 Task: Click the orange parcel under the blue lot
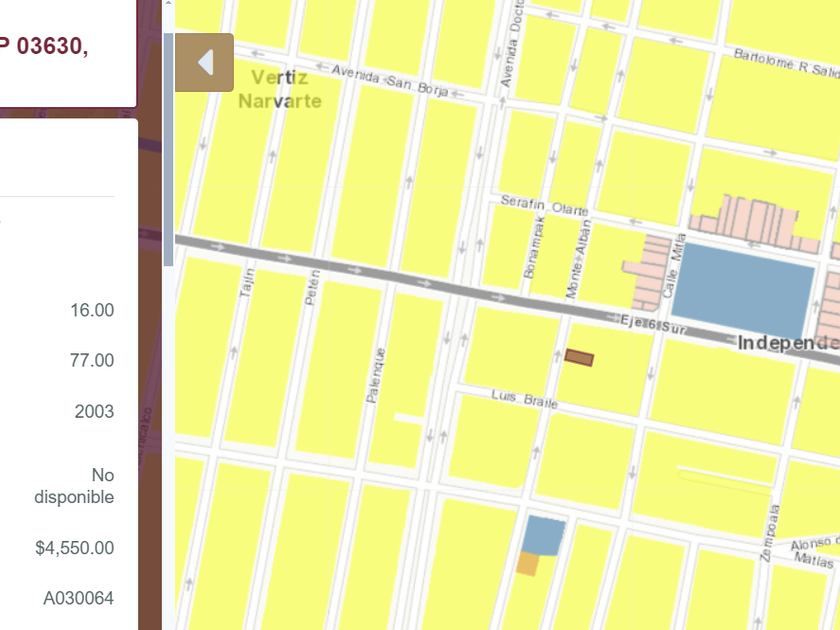coord(528,564)
